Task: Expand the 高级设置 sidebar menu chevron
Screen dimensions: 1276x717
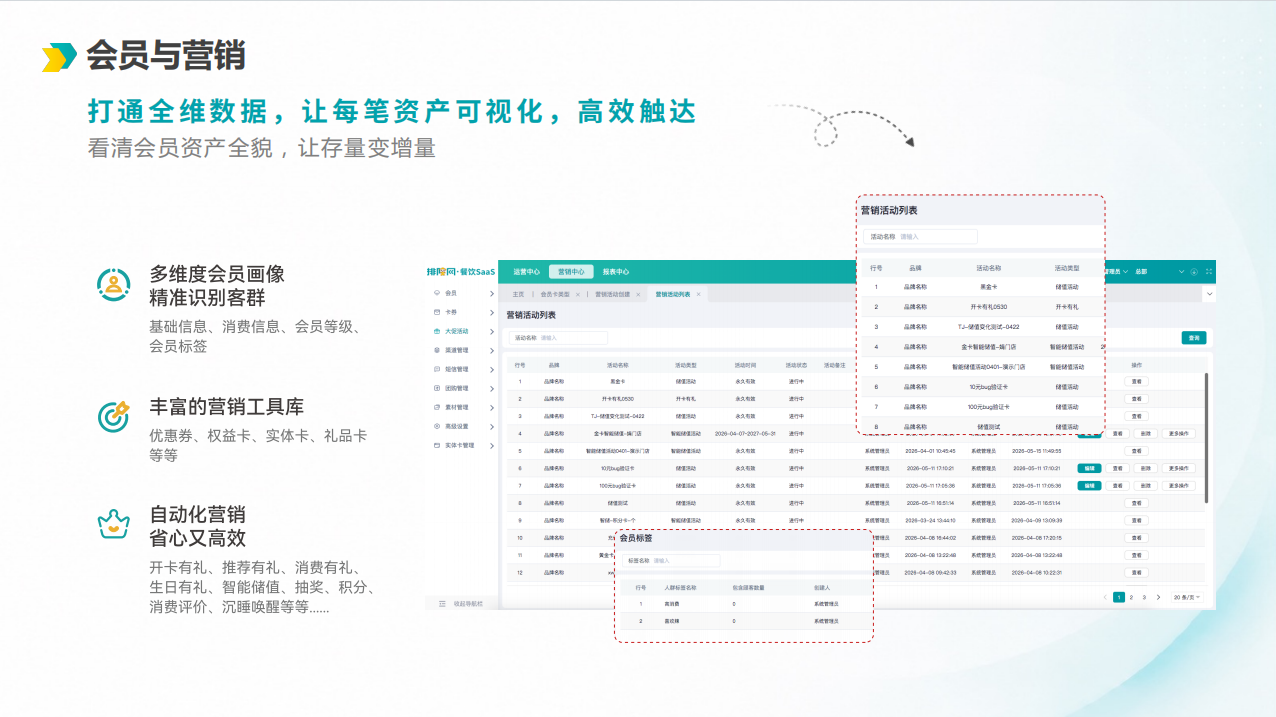Action: pyautogui.click(x=492, y=426)
